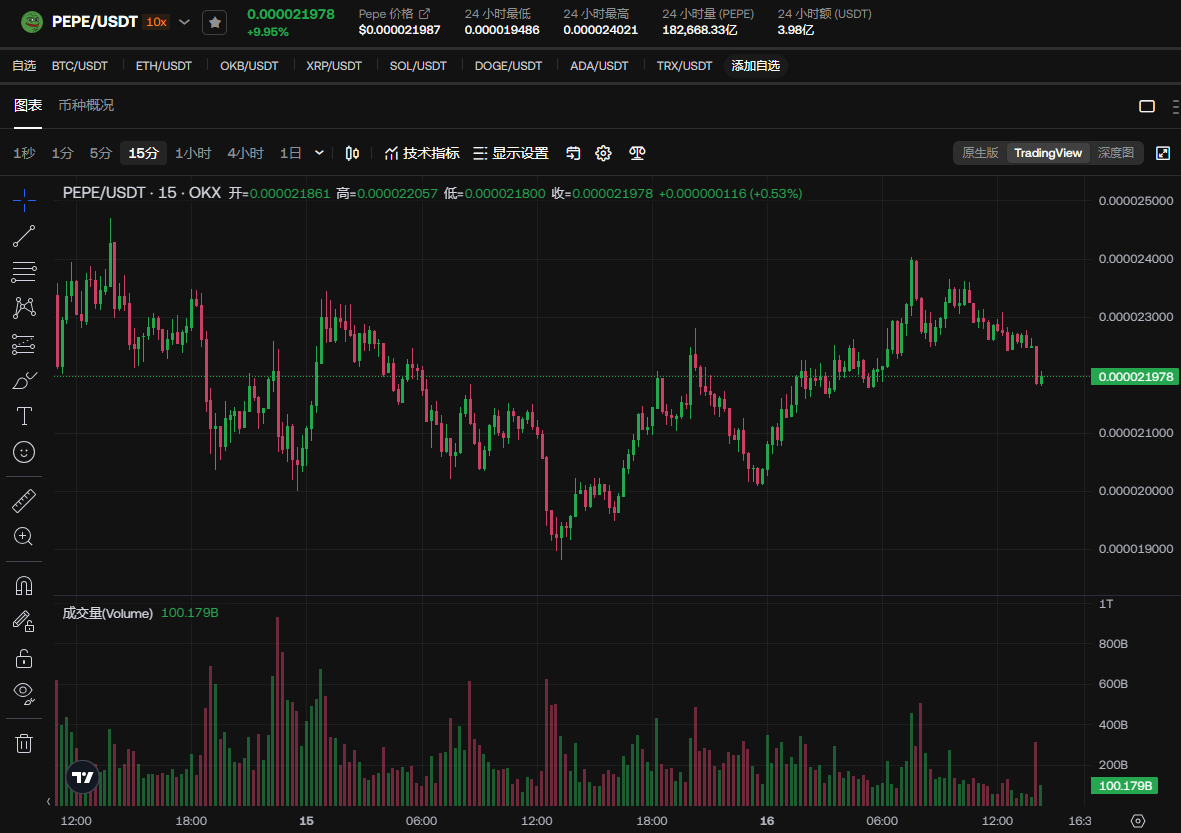Delete all drawings with trash icon
The image size is (1181, 833).
24,742
